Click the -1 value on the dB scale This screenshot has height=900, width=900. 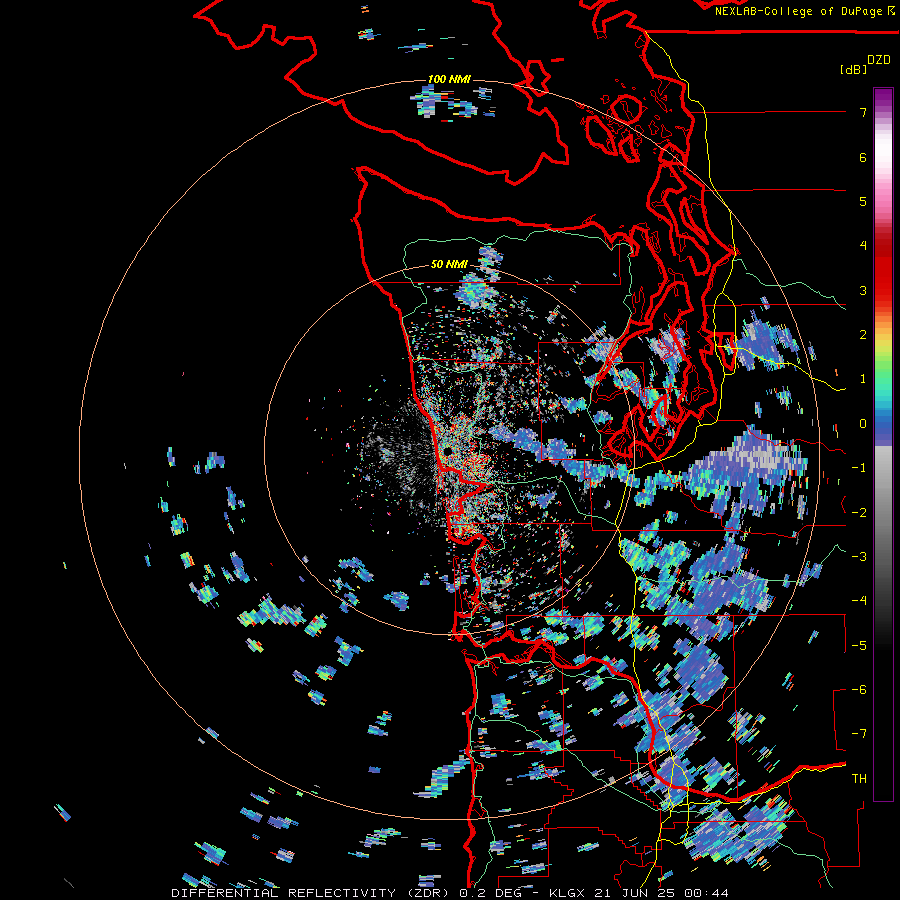[x=859, y=468]
